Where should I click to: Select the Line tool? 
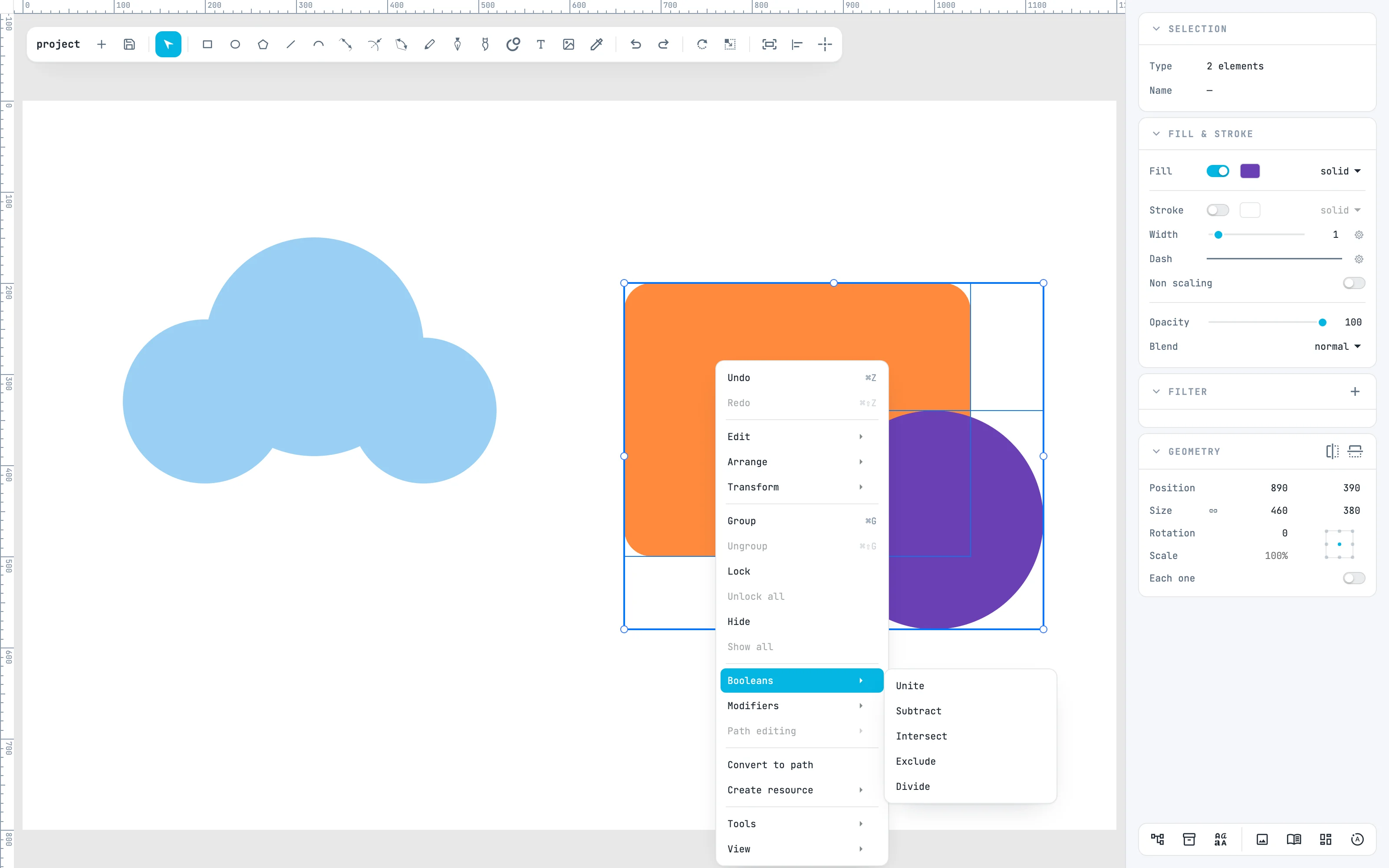[x=291, y=44]
